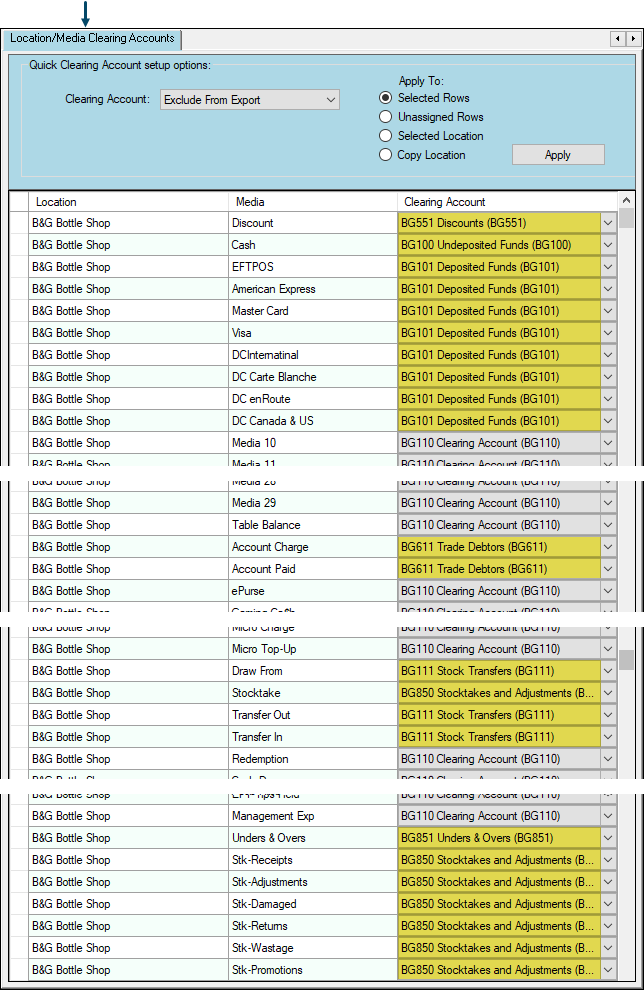This screenshot has width=644, height=990.
Task: Select the BG551 Discounts (BG551) cell
Action: click(x=499, y=223)
